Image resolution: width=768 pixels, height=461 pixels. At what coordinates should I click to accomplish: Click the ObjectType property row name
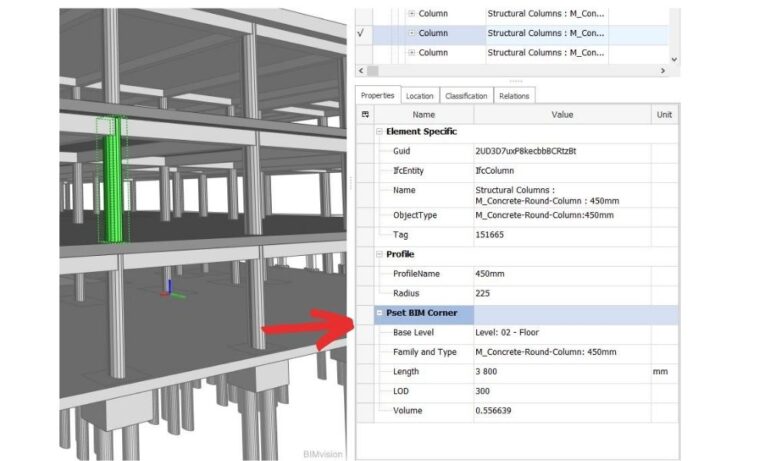[415, 215]
